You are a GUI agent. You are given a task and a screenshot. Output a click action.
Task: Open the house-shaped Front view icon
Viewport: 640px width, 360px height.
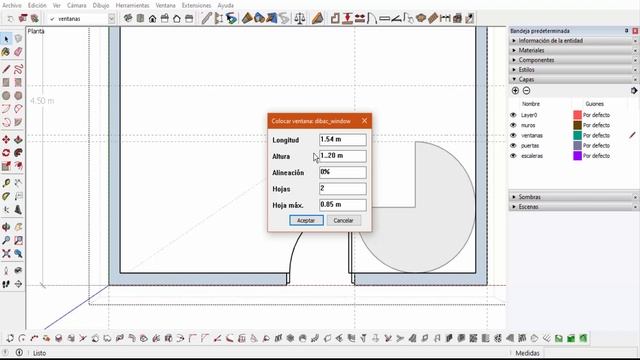(x=153, y=18)
